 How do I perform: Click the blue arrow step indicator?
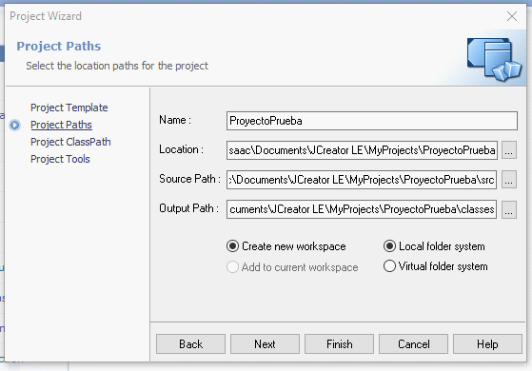coord(15,125)
